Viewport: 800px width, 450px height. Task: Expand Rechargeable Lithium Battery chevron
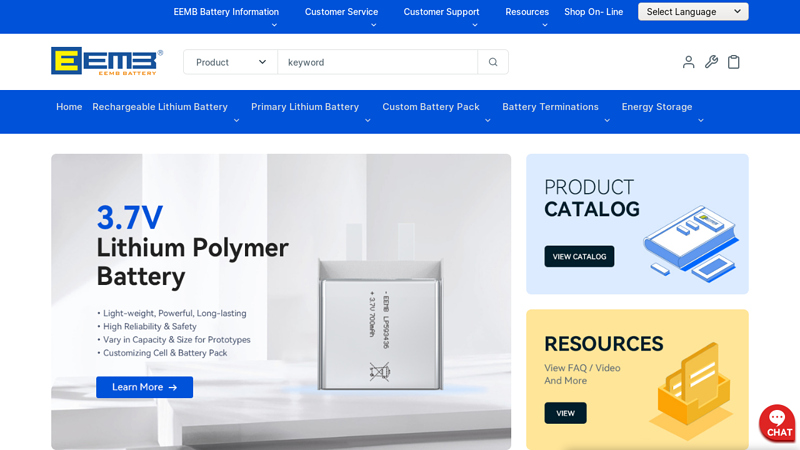coord(236,120)
